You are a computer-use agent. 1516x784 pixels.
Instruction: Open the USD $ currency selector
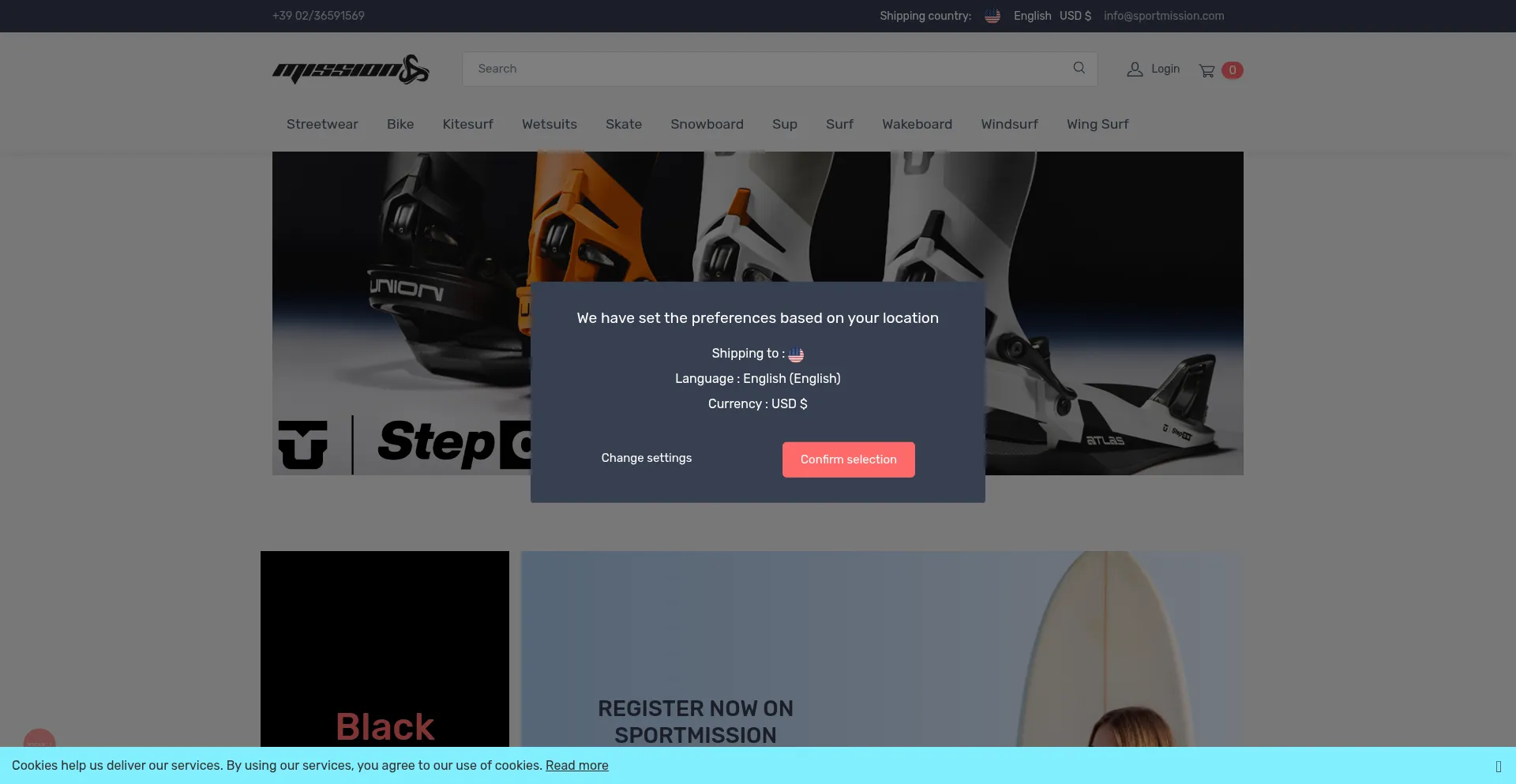tap(1075, 16)
